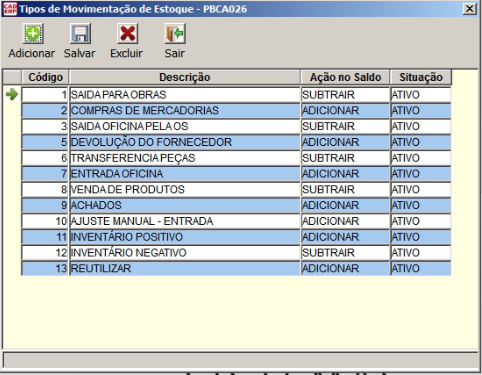The height and width of the screenshot is (375, 482).
Task: Click the Salvar floppy disk icon
Action: click(80, 34)
